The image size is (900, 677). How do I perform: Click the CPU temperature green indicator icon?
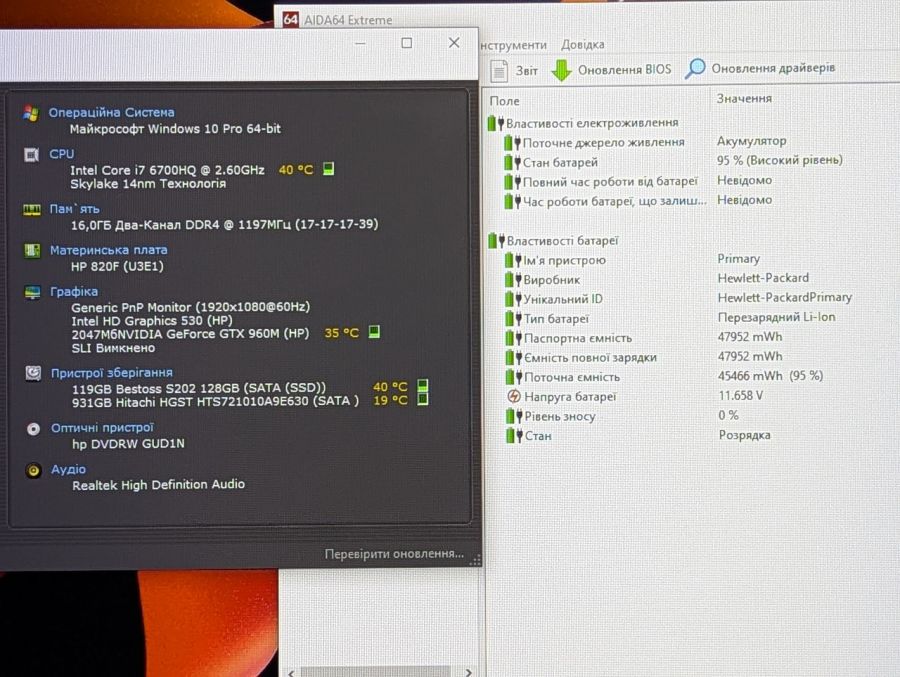328,169
